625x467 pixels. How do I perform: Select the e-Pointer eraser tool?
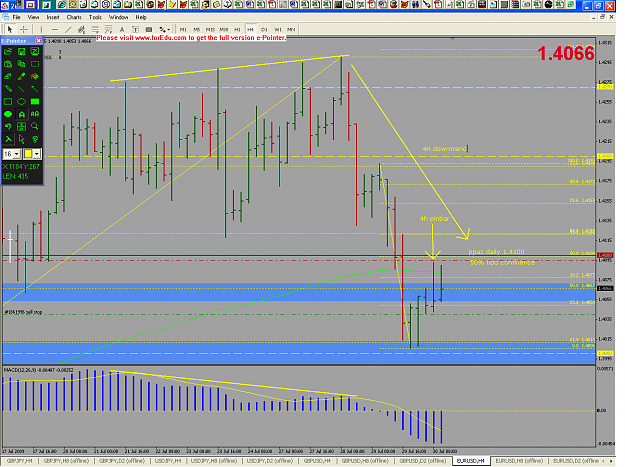[8, 76]
